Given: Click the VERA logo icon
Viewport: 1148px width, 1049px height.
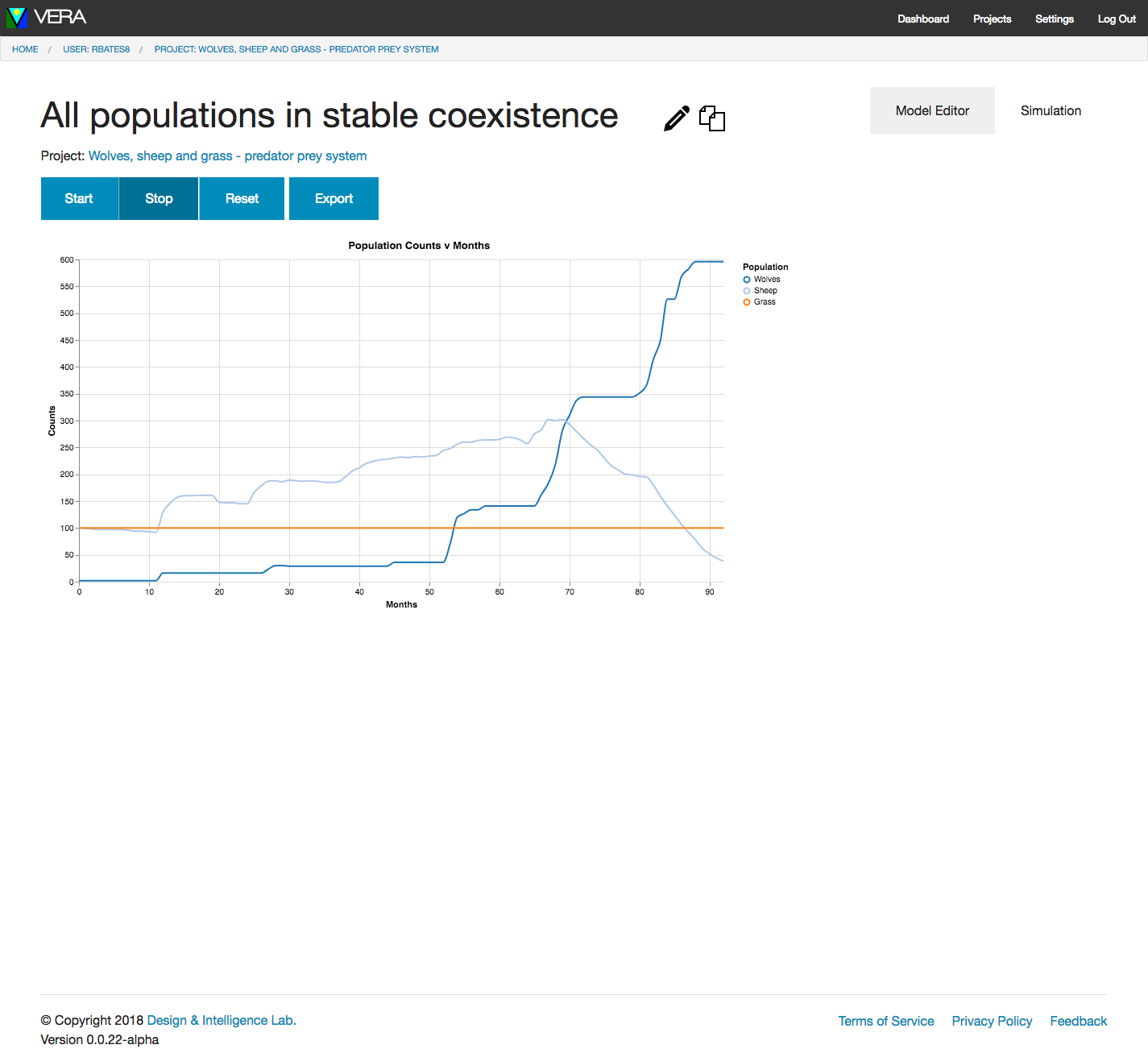Looking at the screenshot, I should click(x=17, y=18).
